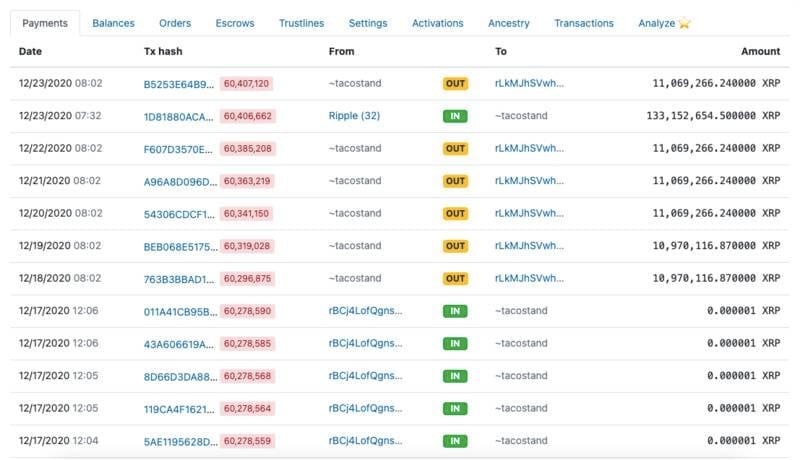Switch to the Balances tab

point(113,23)
